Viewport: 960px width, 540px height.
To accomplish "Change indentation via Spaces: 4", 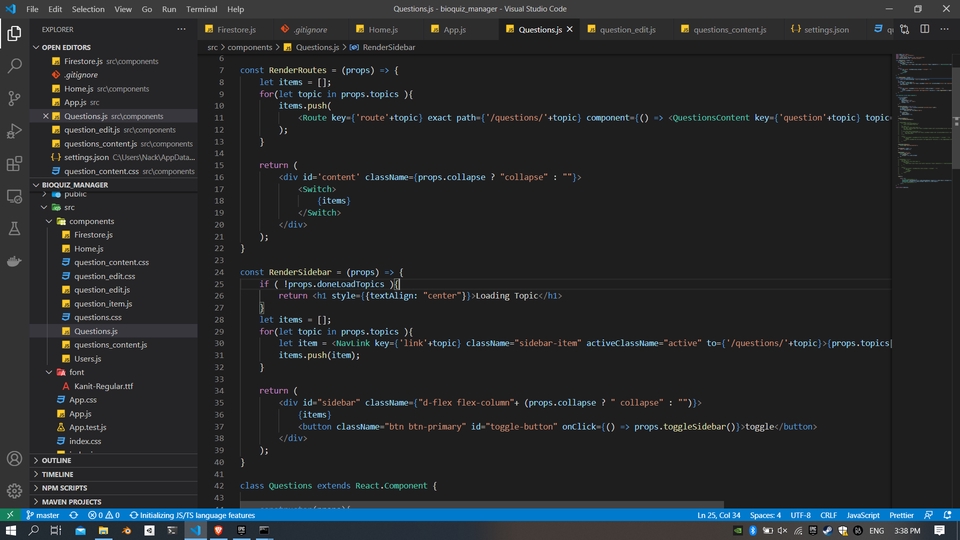I will click(765, 515).
